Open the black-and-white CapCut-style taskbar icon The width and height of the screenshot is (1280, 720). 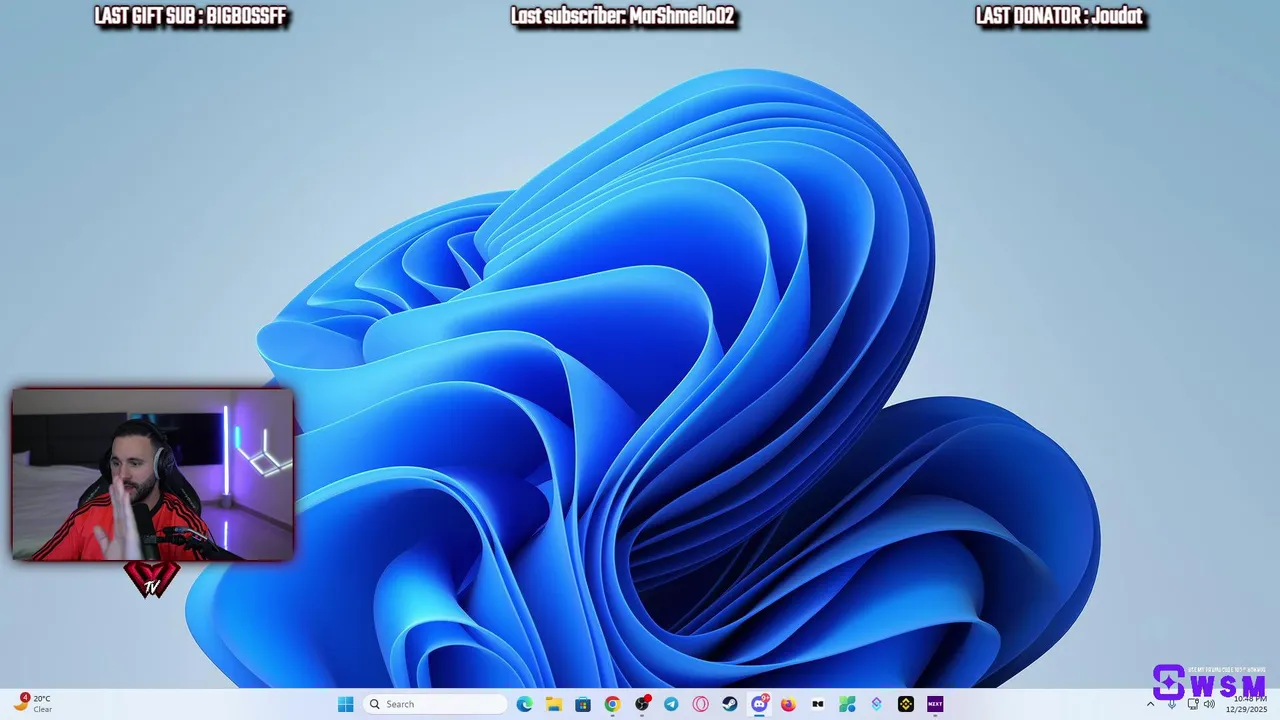pyautogui.click(x=817, y=704)
